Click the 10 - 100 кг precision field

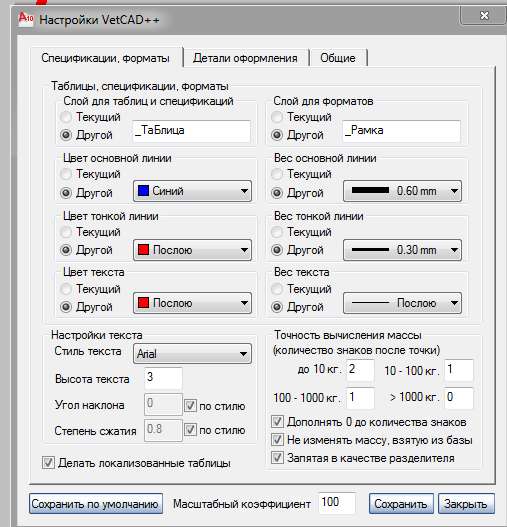459,370
